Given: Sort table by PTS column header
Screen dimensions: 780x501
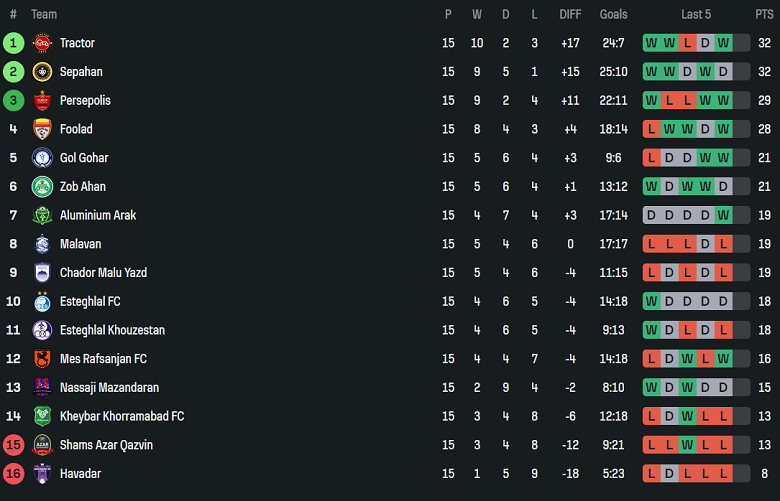Looking at the screenshot, I should pos(764,14).
